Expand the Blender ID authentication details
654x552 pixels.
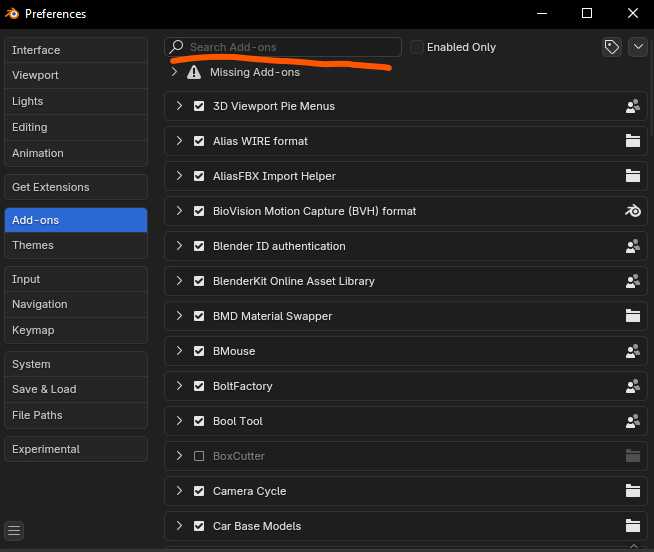179,246
